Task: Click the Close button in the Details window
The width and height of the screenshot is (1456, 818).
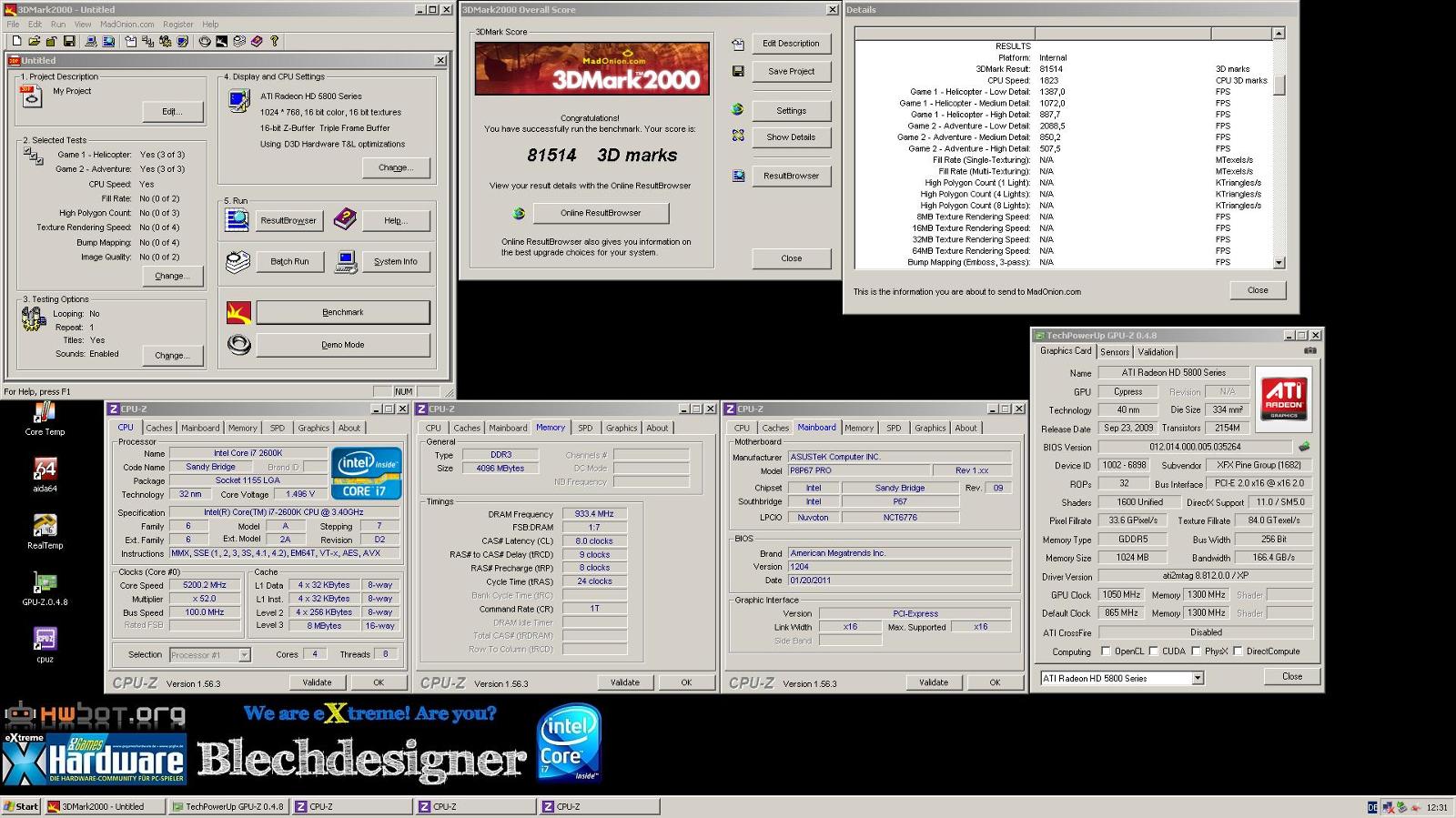Action: 1258,290
